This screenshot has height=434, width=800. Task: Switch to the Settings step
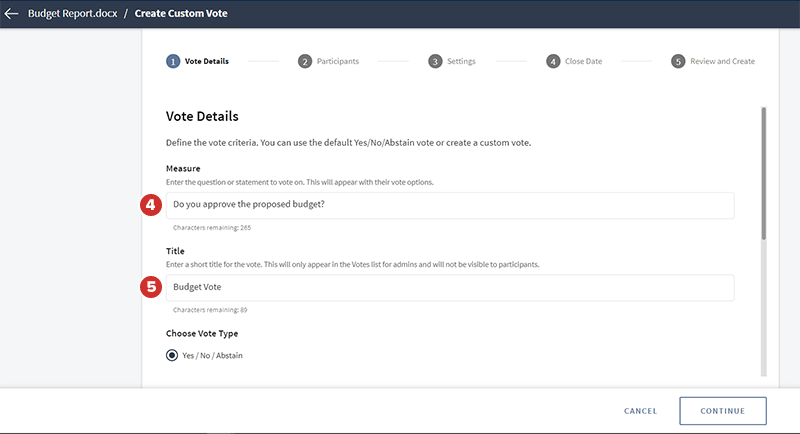461,61
